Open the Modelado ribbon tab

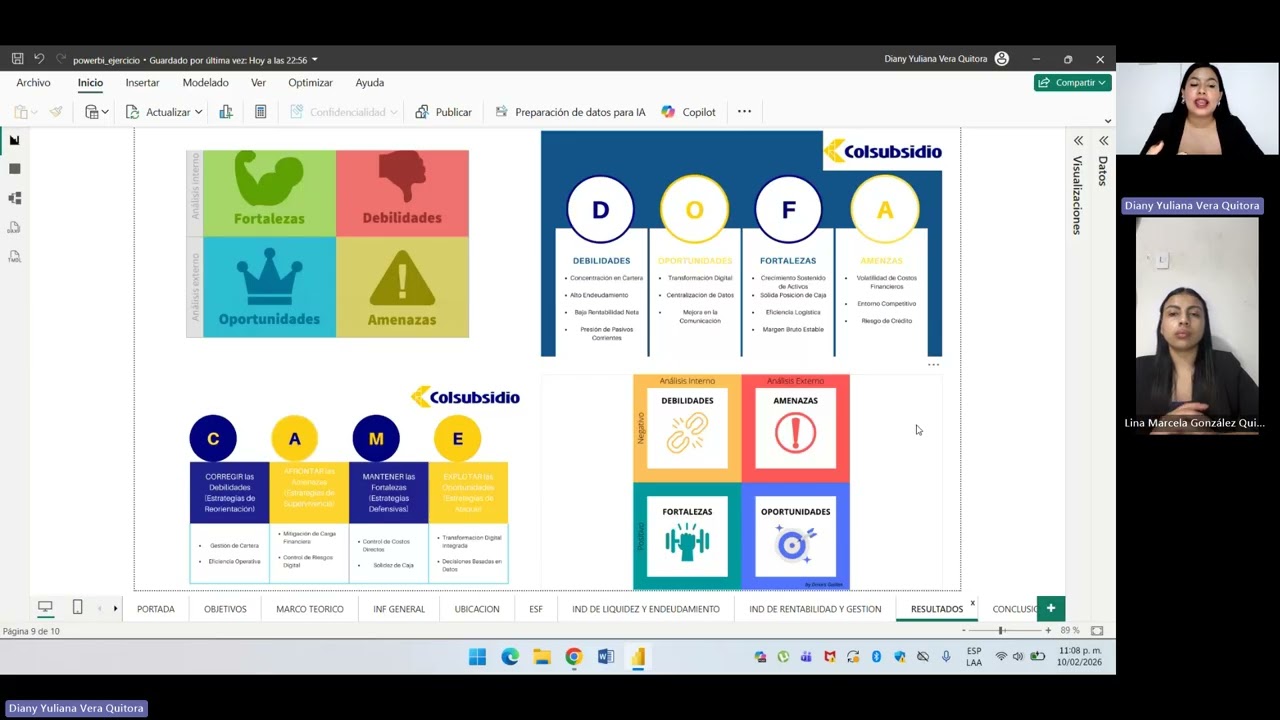205,83
